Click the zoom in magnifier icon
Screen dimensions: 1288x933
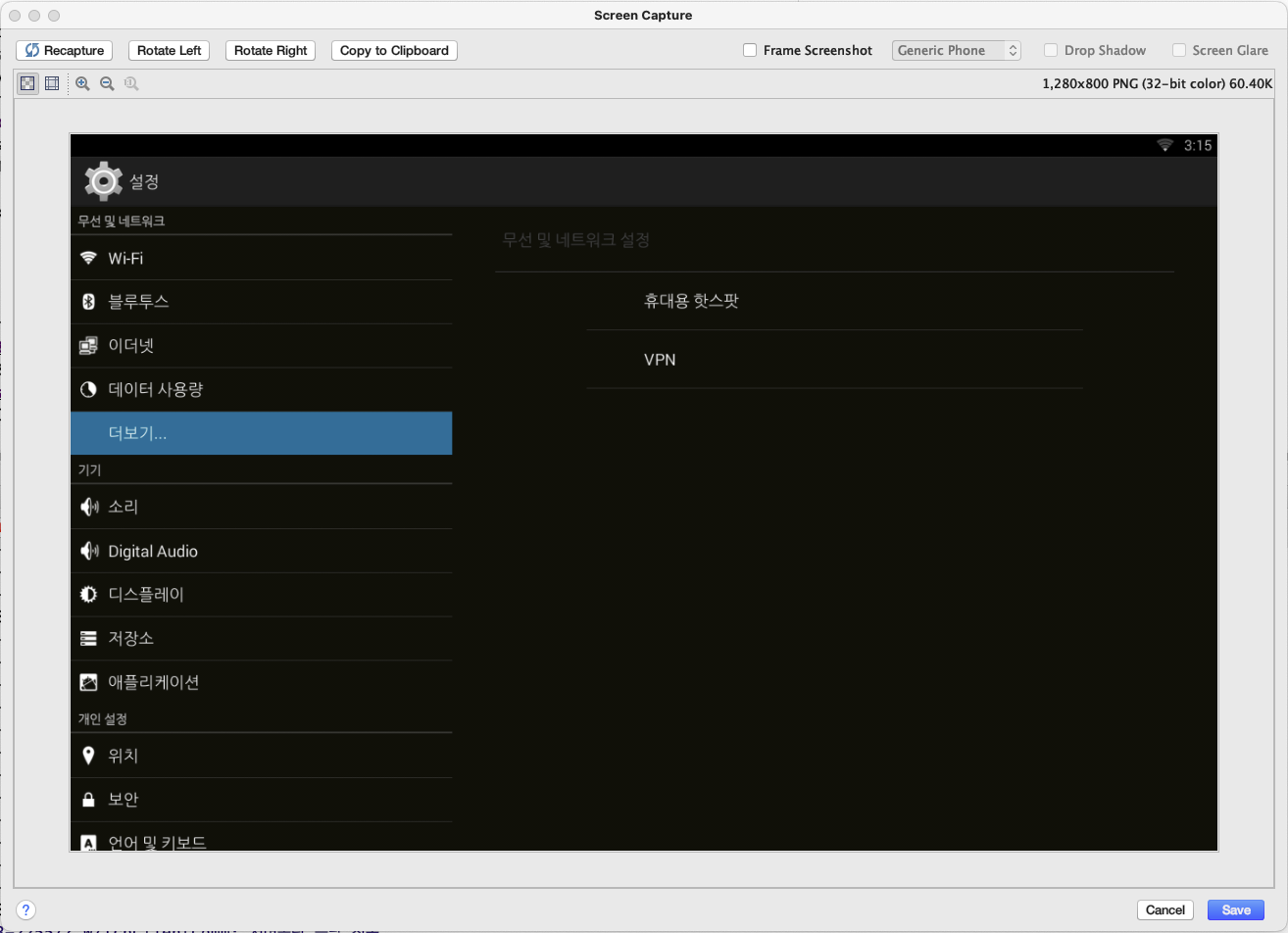[82, 84]
